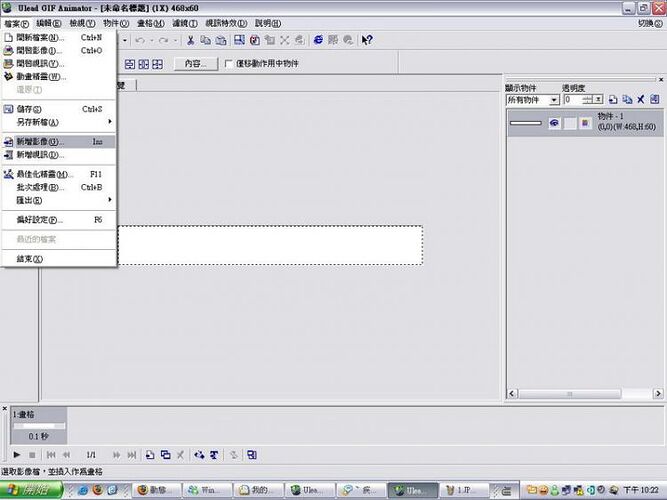The image size is (667, 500).
Task: Jump to last frame button
Action: 132,455
